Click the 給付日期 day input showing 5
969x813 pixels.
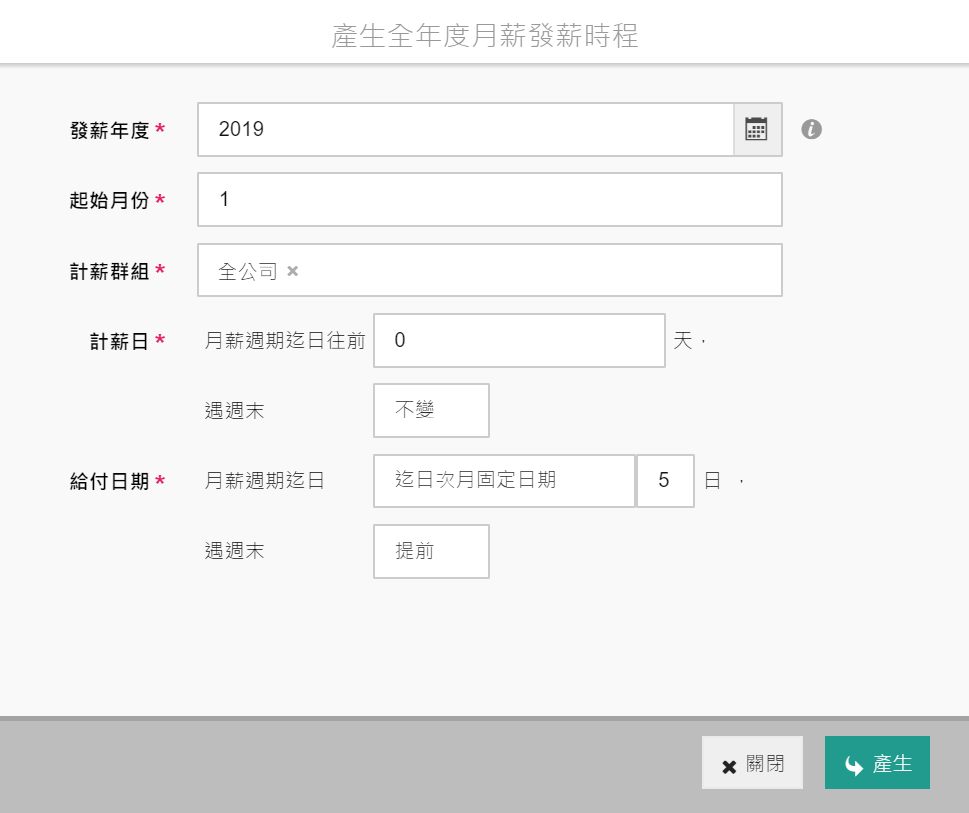click(665, 481)
